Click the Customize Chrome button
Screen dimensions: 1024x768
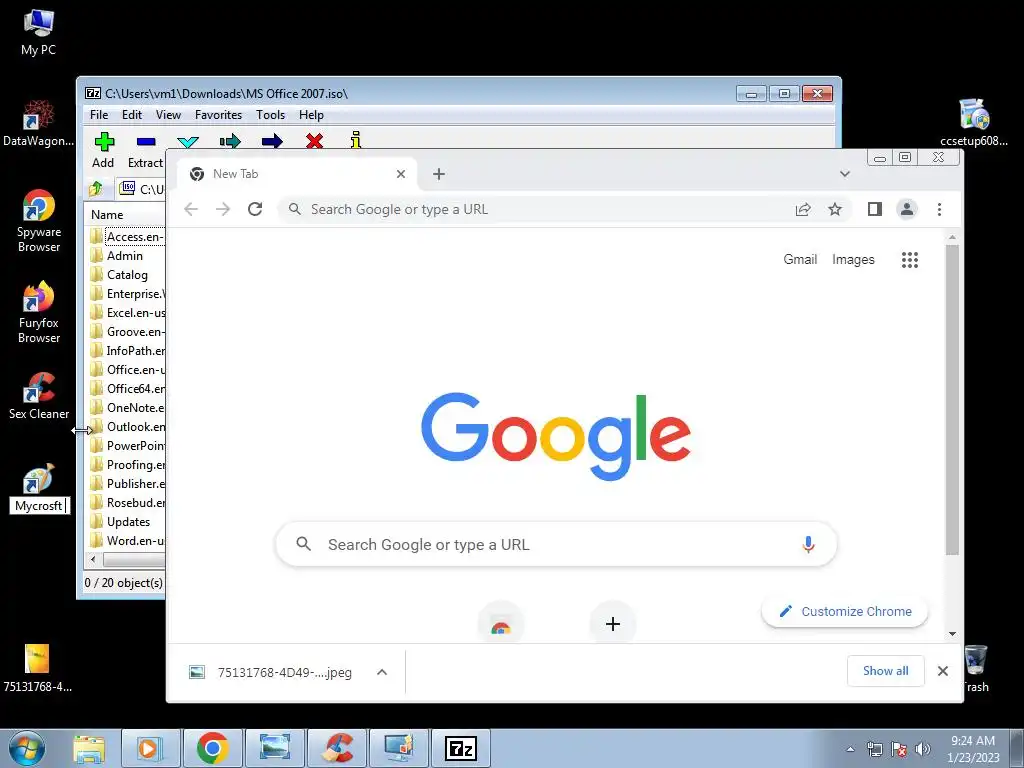tap(845, 612)
